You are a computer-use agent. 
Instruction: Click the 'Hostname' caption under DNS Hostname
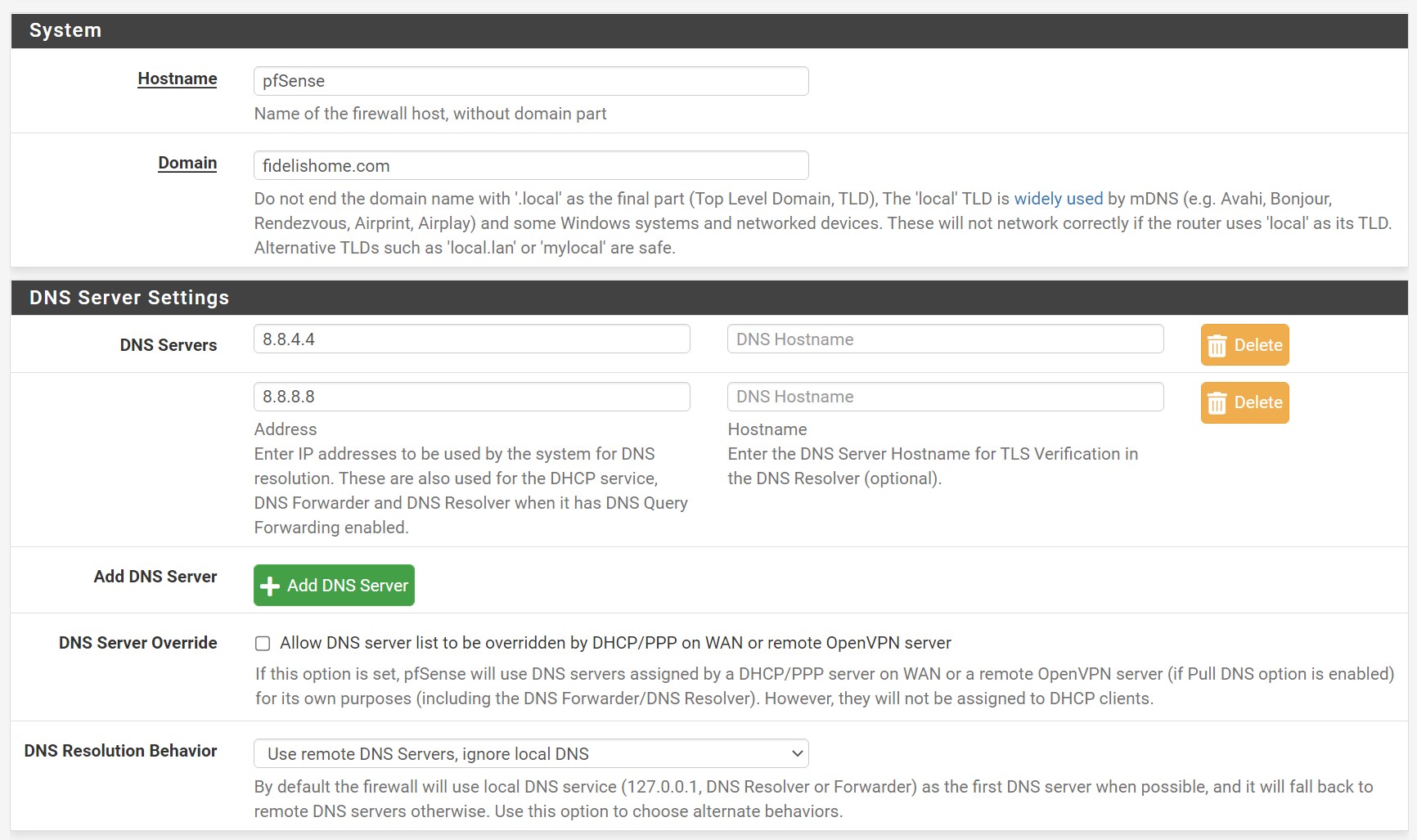pyautogui.click(x=767, y=429)
